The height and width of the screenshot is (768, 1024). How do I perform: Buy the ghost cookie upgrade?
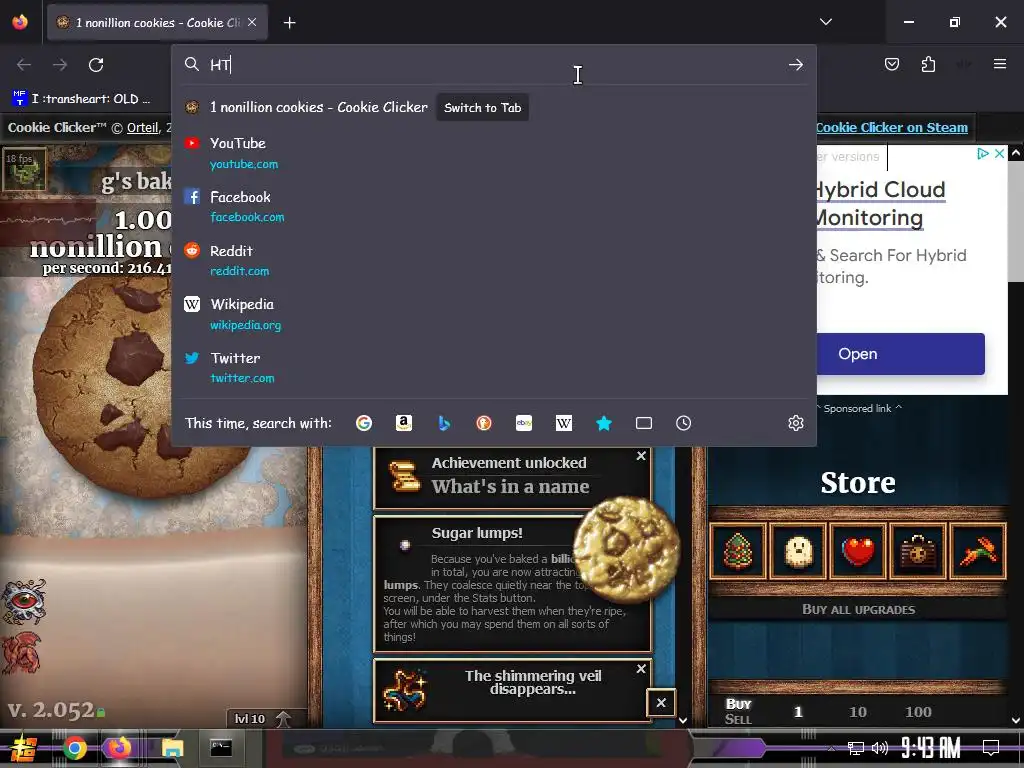(x=798, y=551)
